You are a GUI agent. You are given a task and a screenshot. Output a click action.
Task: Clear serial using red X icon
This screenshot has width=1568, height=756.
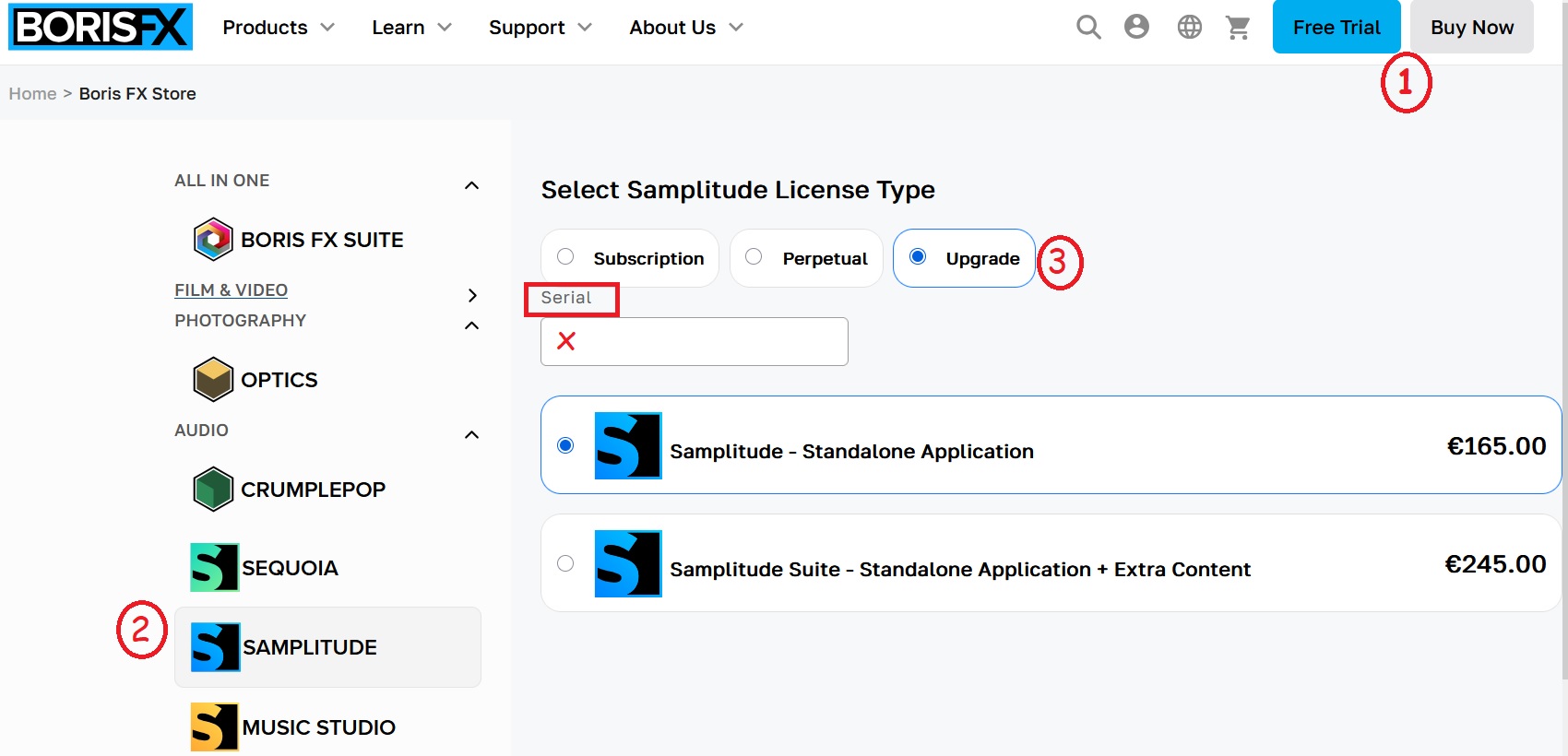566,341
